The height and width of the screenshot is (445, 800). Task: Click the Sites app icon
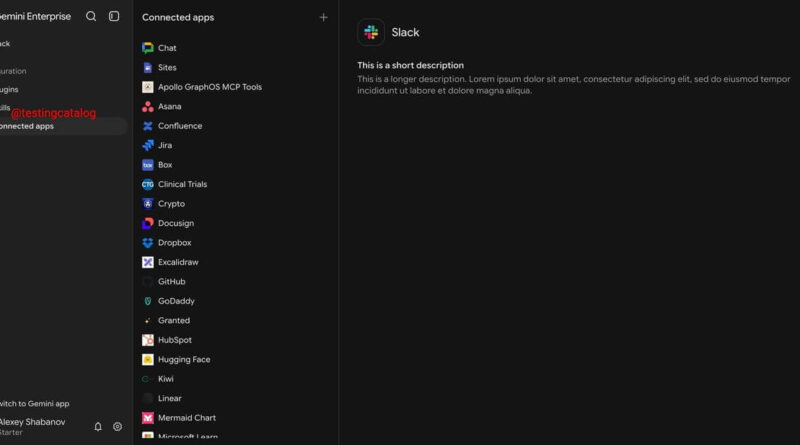click(147, 67)
